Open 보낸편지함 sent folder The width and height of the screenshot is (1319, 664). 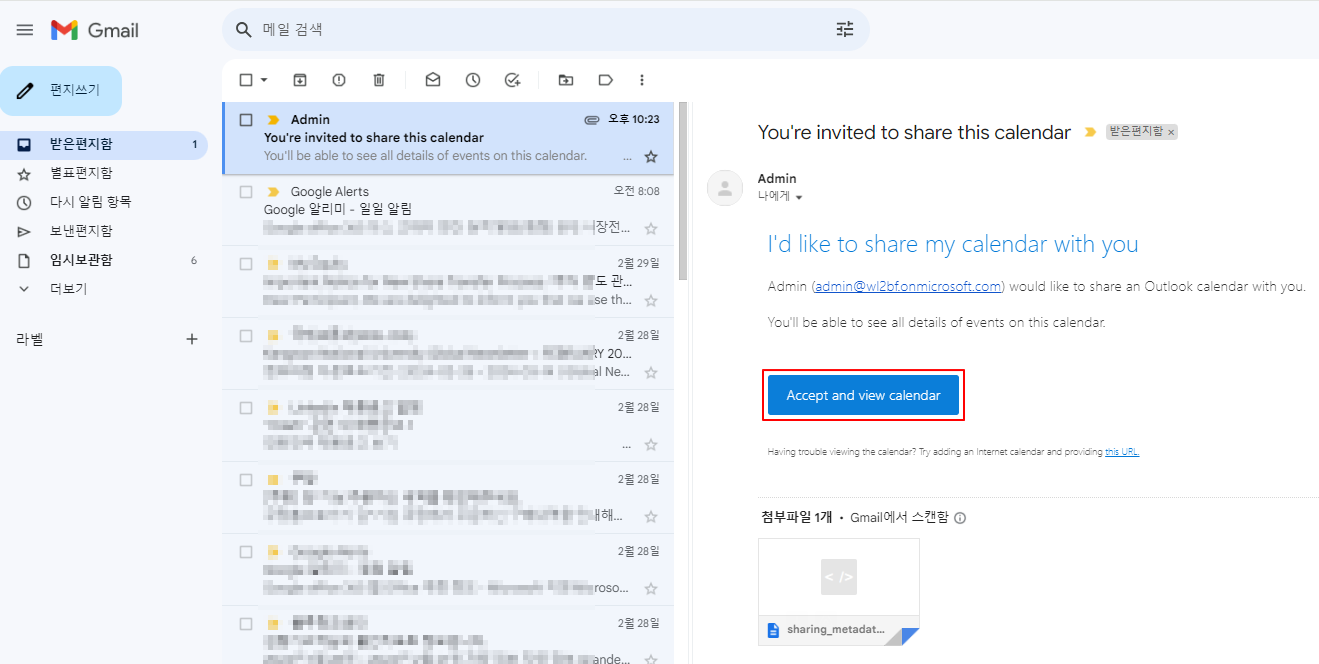click(104, 231)
